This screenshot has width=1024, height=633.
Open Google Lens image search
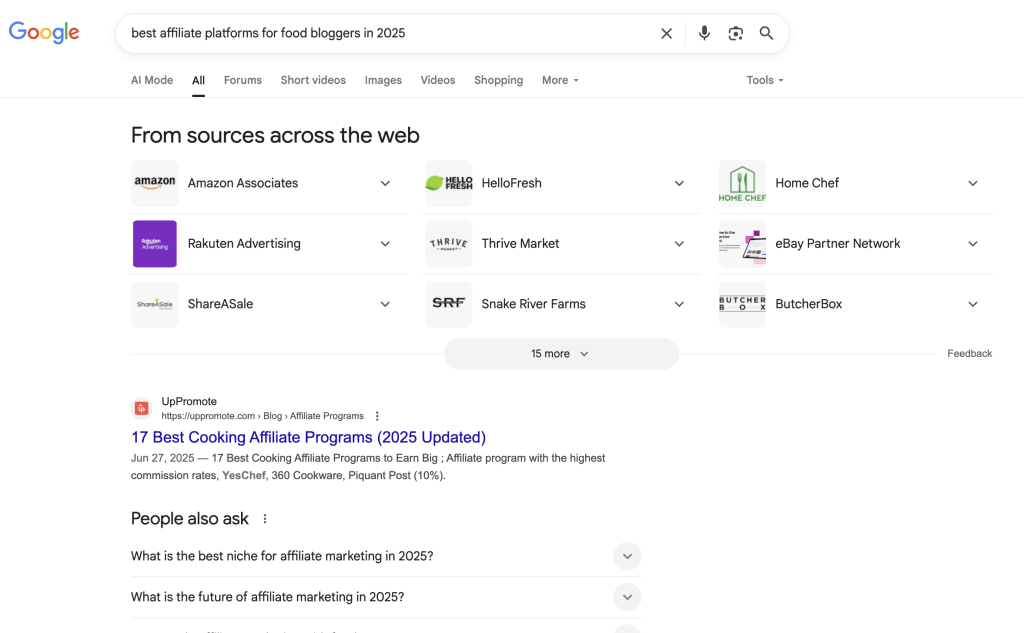[735, 33]
